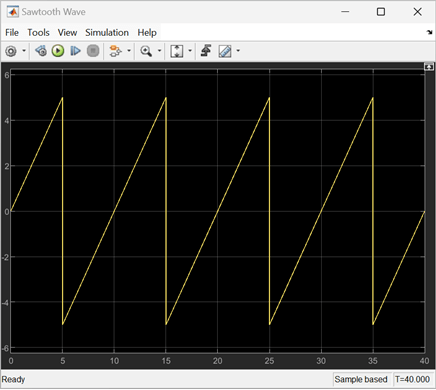Click the y-axis label -4
The height and width of the screenshot is (390, 436).
[5, 303]
